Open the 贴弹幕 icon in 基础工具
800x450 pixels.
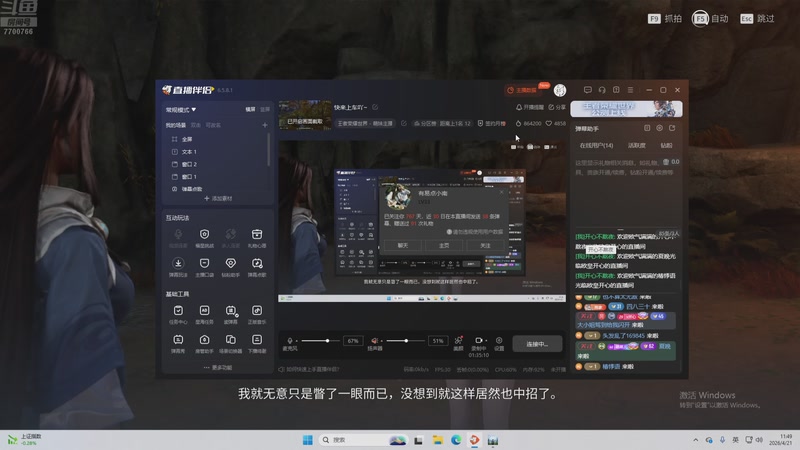point(231,310)
